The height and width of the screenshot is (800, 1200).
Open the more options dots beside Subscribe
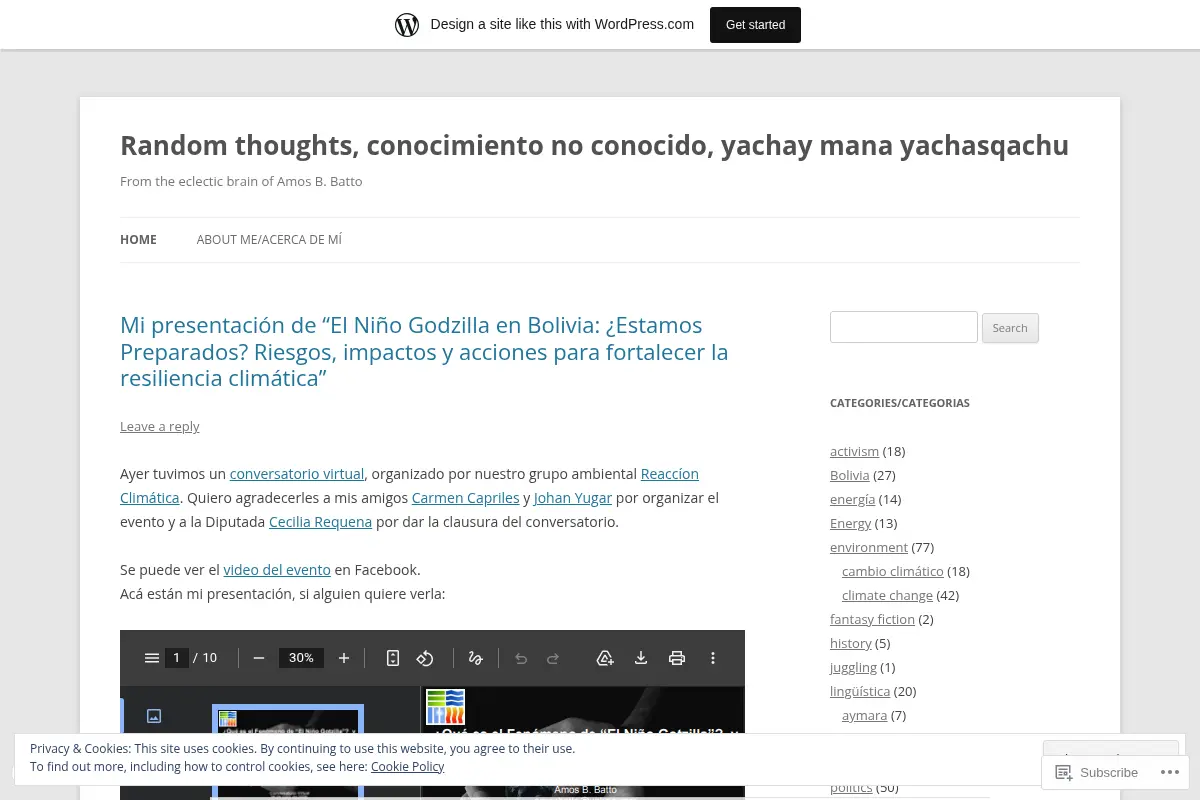1170,772
